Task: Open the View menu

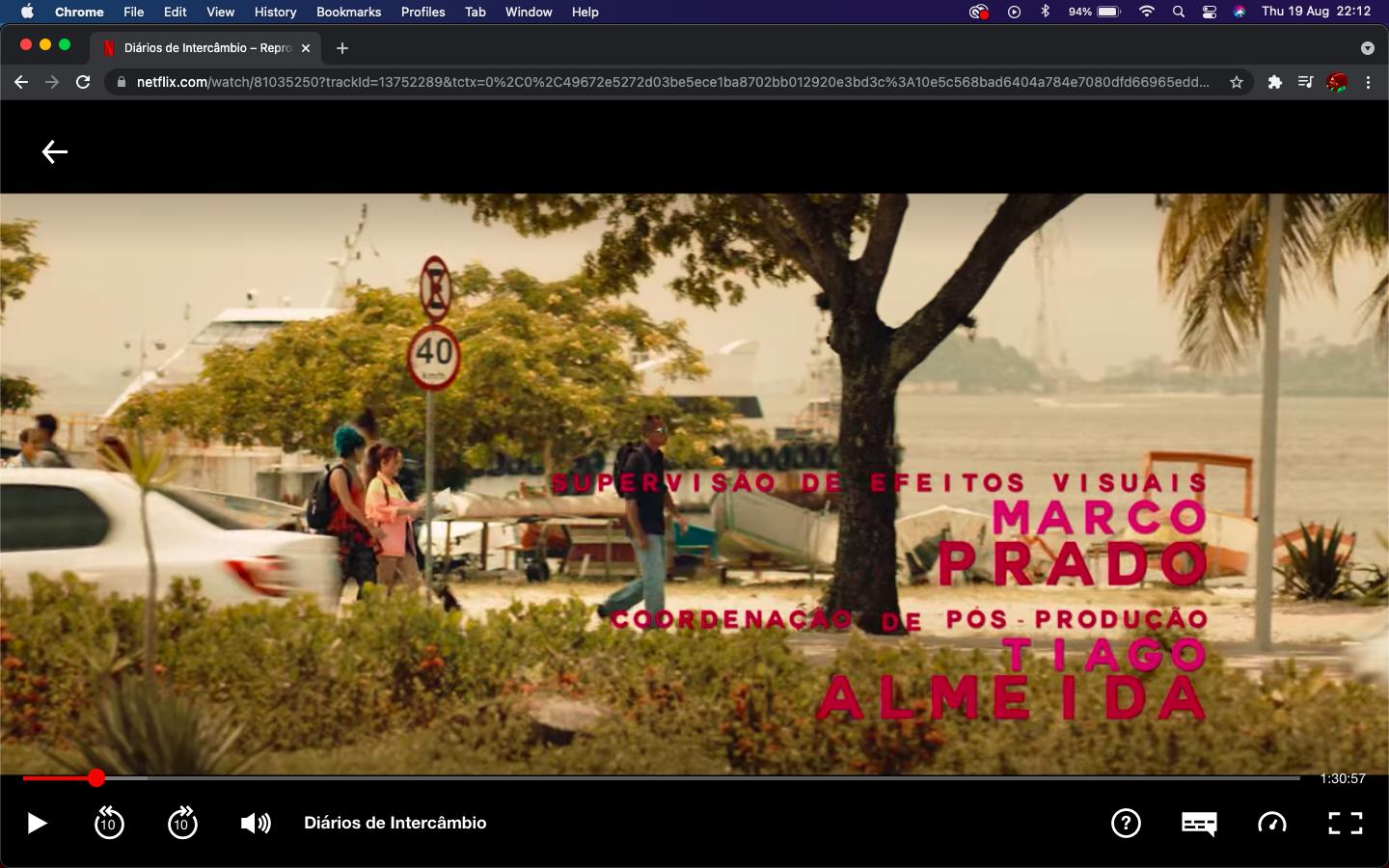Action: point(220,12)
